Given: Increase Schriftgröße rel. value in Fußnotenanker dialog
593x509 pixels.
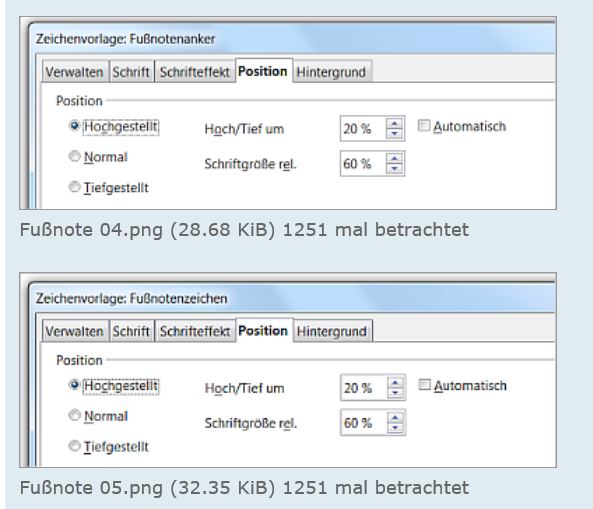Looking at the screenshot, I should pos(394,158).
